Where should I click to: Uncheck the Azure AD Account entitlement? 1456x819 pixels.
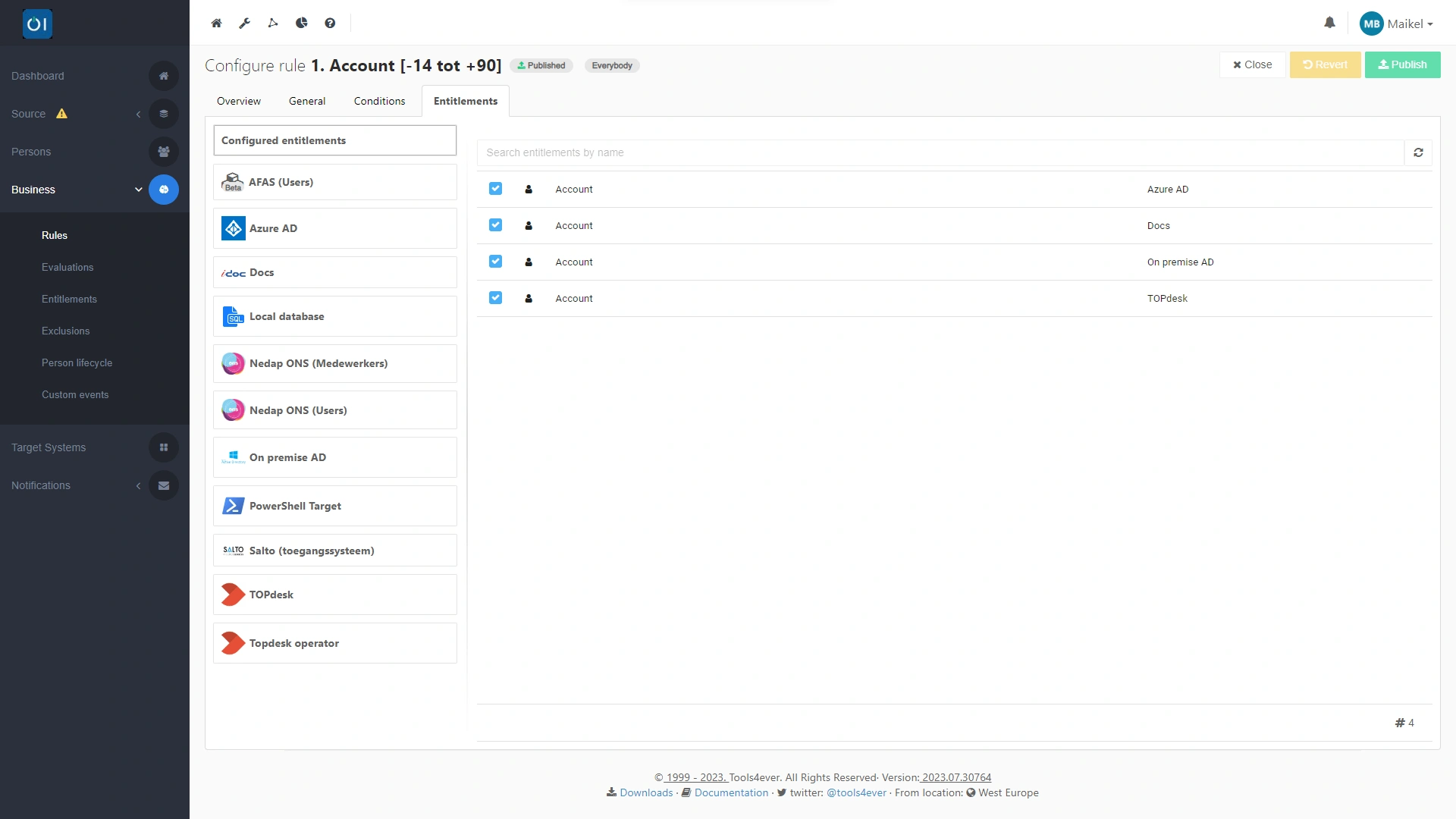tap(495, 188)
